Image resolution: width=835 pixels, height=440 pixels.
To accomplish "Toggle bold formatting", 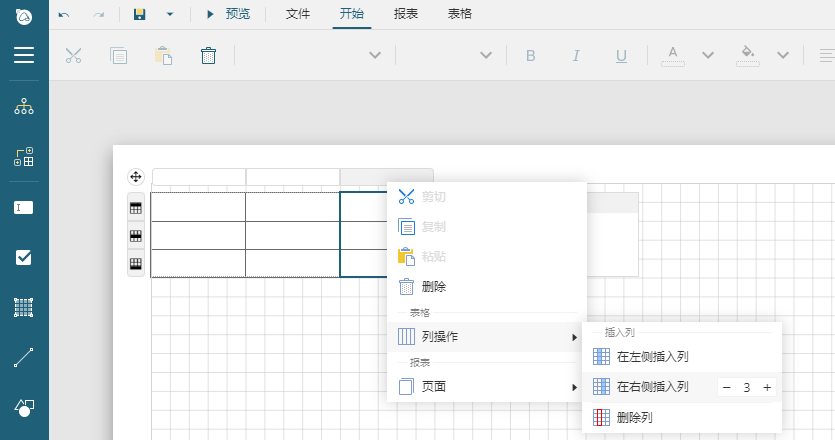I will tap(530, 55).
